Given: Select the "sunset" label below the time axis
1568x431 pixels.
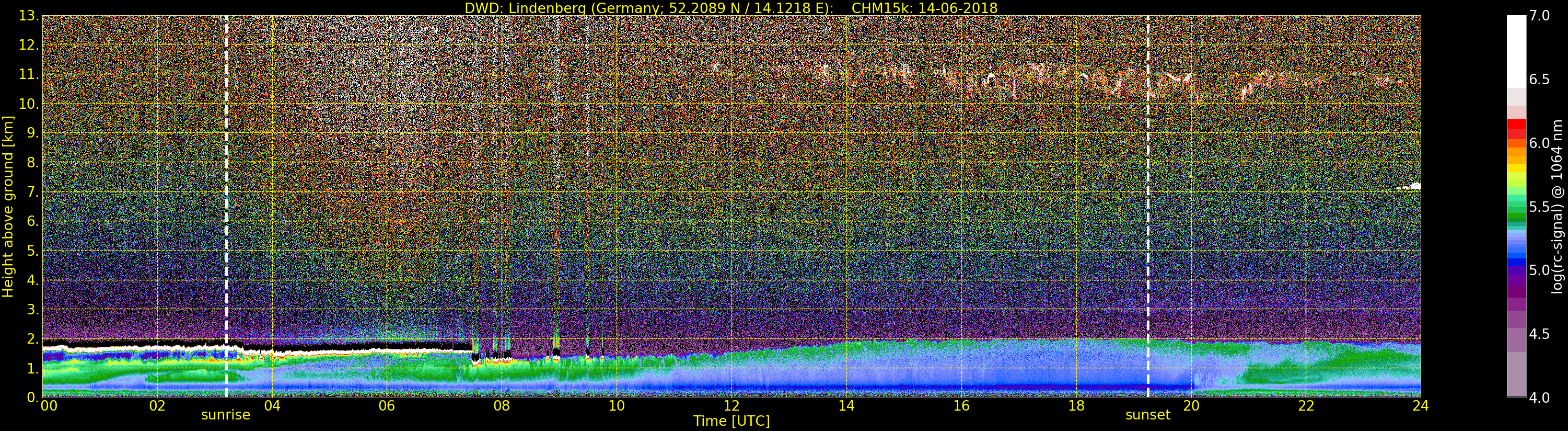Looking at the screenshot, I should coord(1148,415).
